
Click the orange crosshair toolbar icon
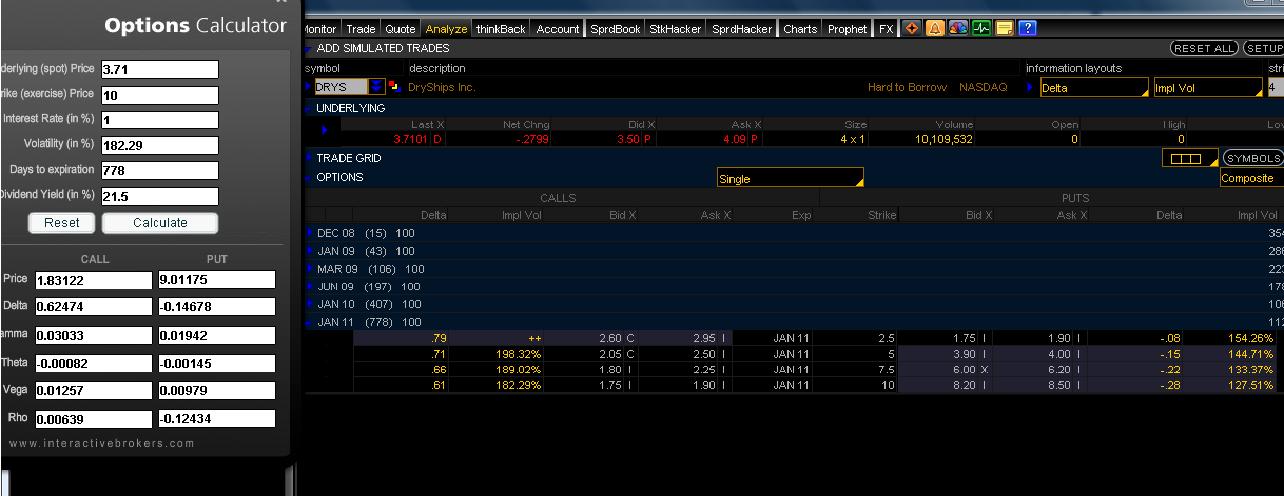(911, 29)
